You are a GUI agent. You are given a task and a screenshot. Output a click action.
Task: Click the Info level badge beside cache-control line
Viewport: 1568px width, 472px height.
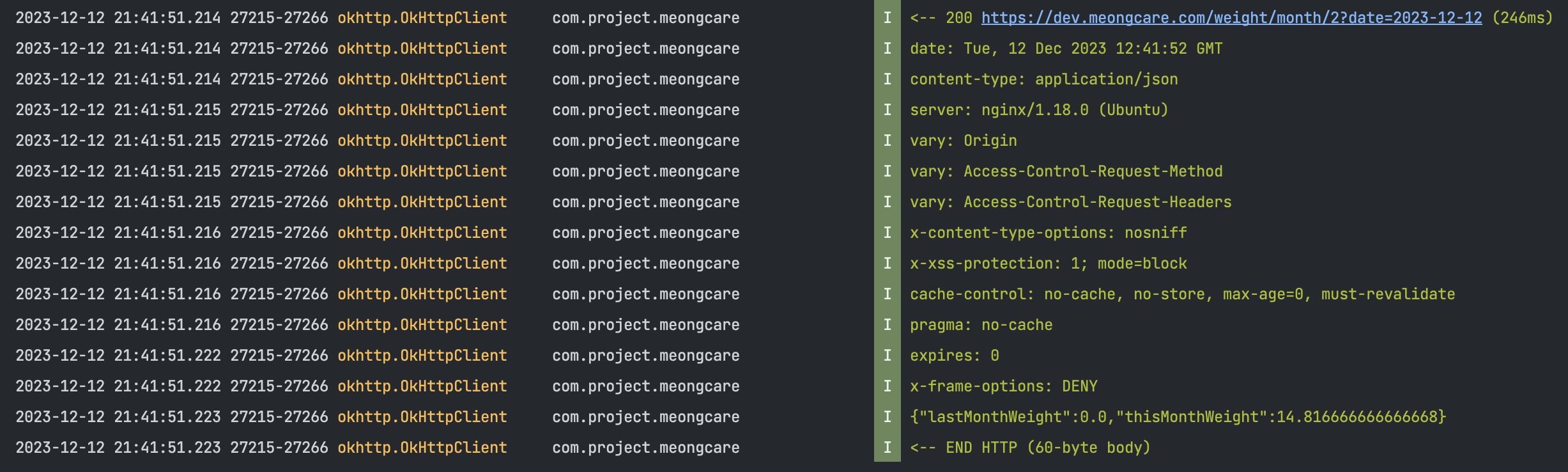pyautogui.click(x=887, y=294)
